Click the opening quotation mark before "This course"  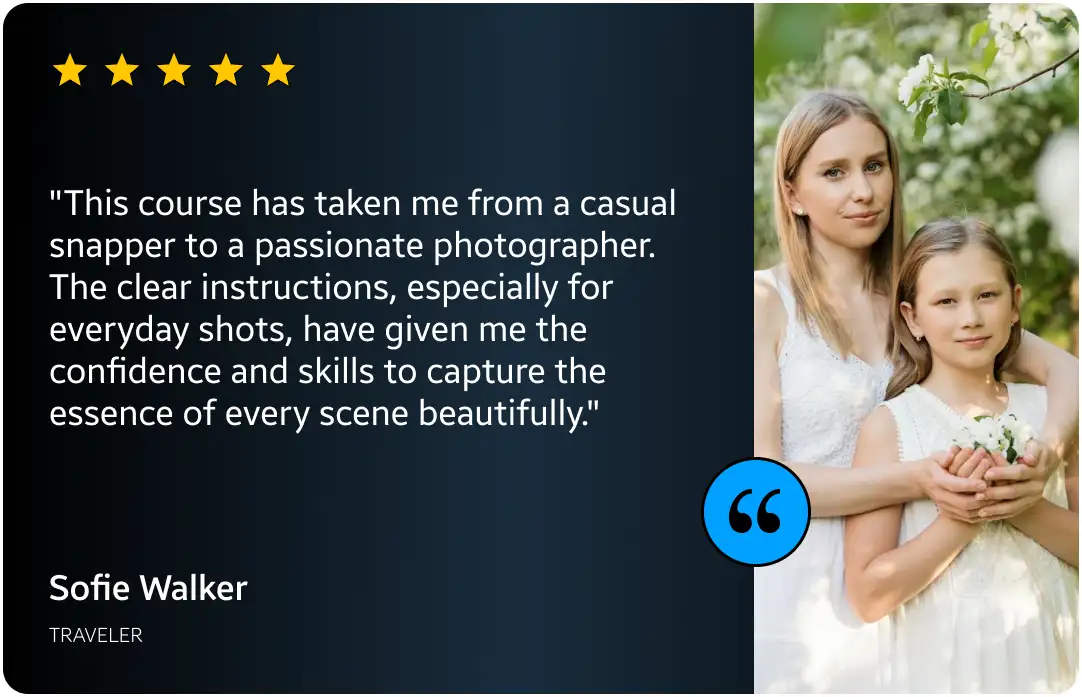56,195
